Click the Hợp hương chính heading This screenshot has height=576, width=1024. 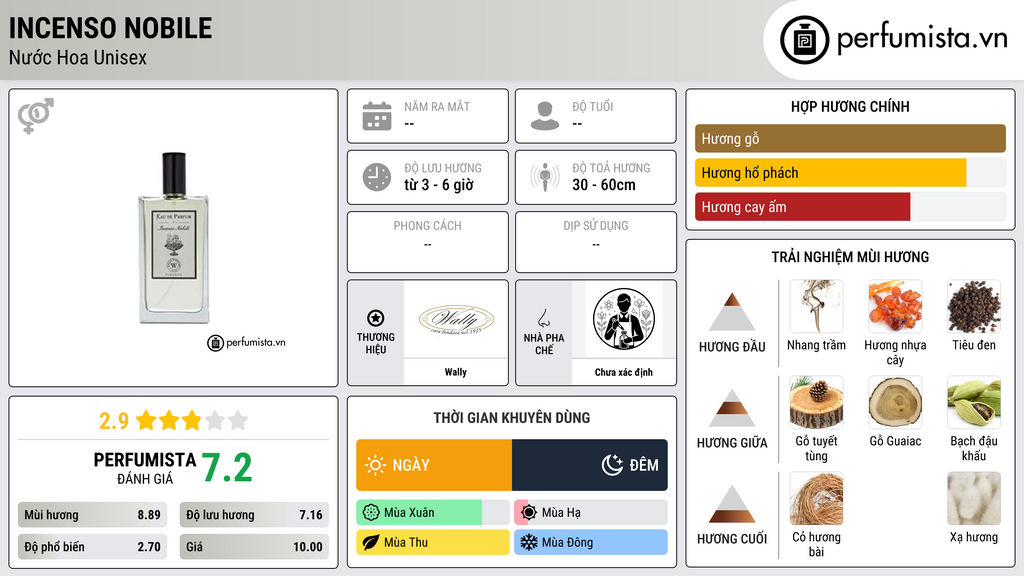[x=850, y=106]
